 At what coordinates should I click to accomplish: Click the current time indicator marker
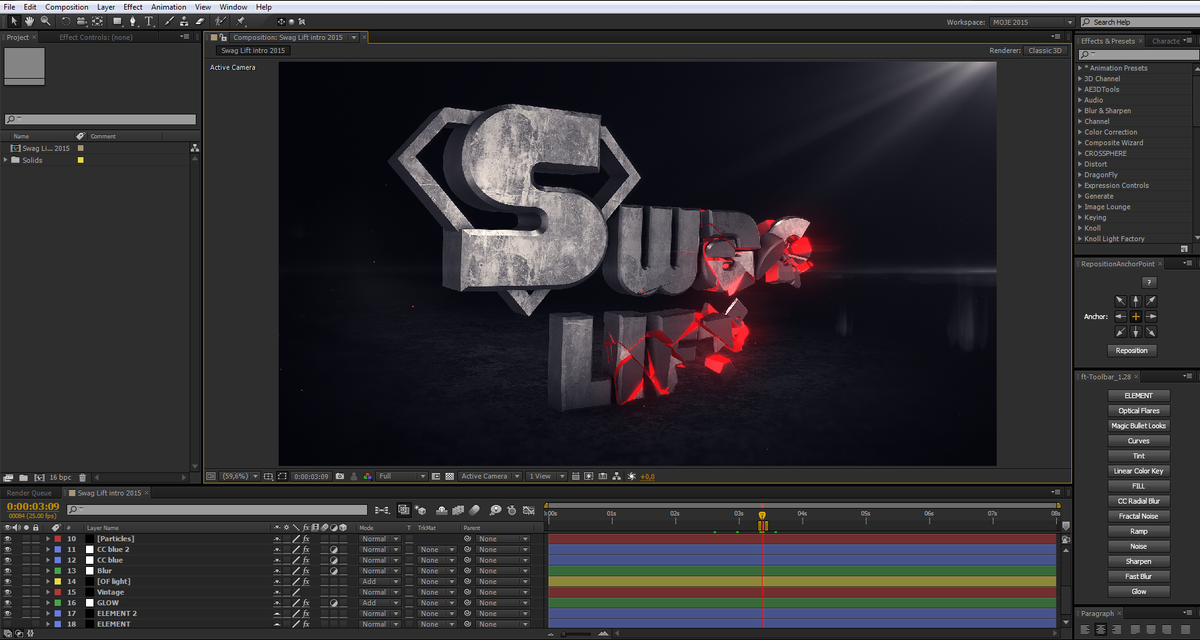click(762, 515)
